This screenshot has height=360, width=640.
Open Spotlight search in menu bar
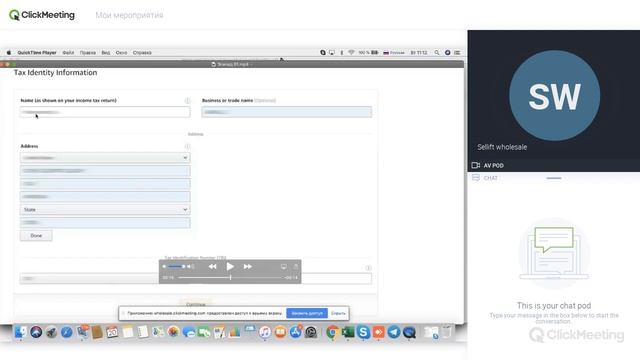coord(437,53)
